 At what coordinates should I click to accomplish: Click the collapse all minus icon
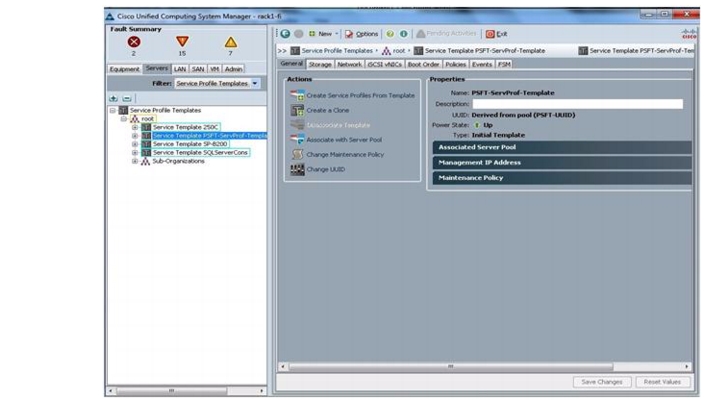pos(127,98)
